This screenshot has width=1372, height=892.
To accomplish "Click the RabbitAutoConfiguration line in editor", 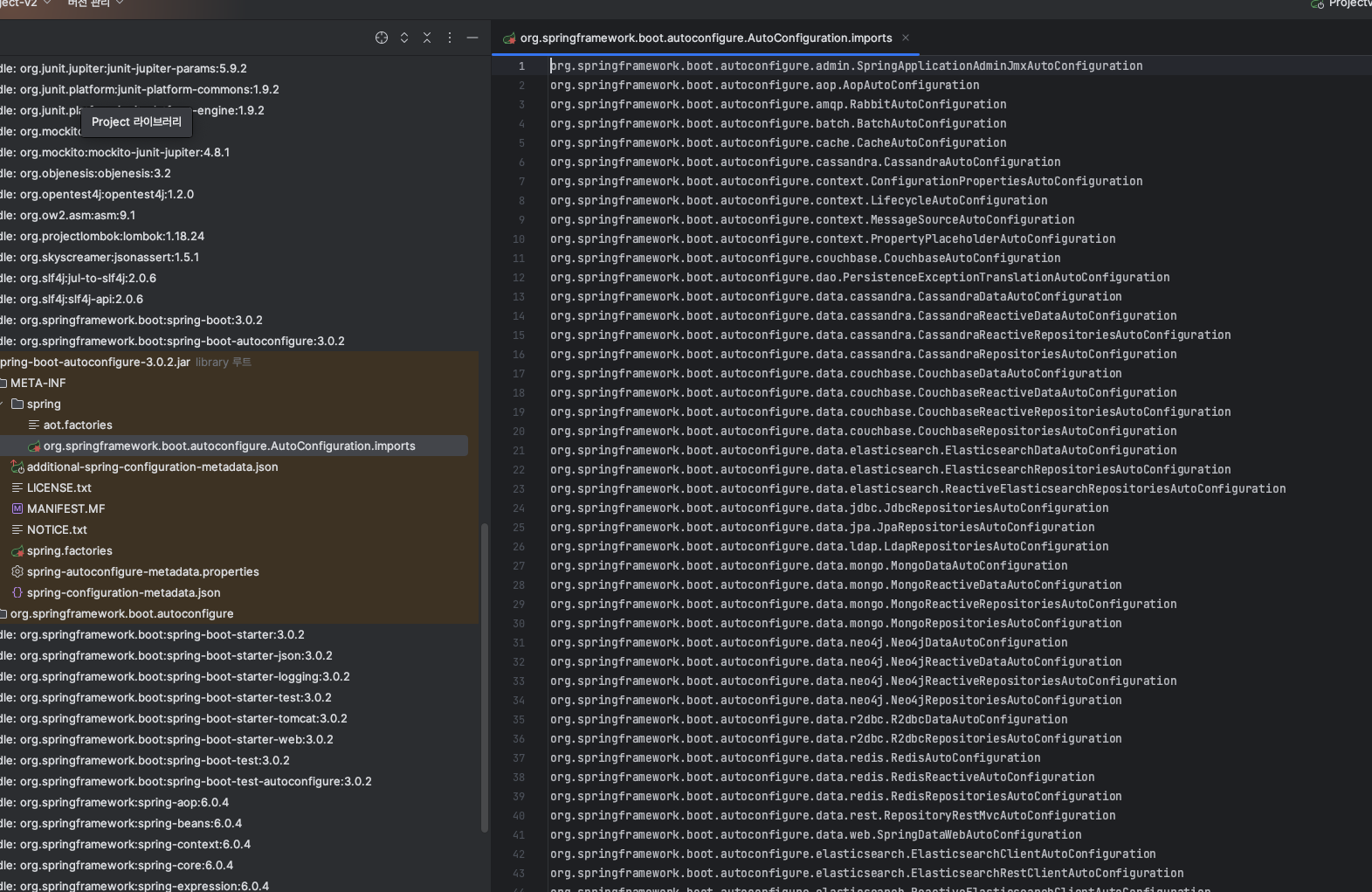I will 778,104.
